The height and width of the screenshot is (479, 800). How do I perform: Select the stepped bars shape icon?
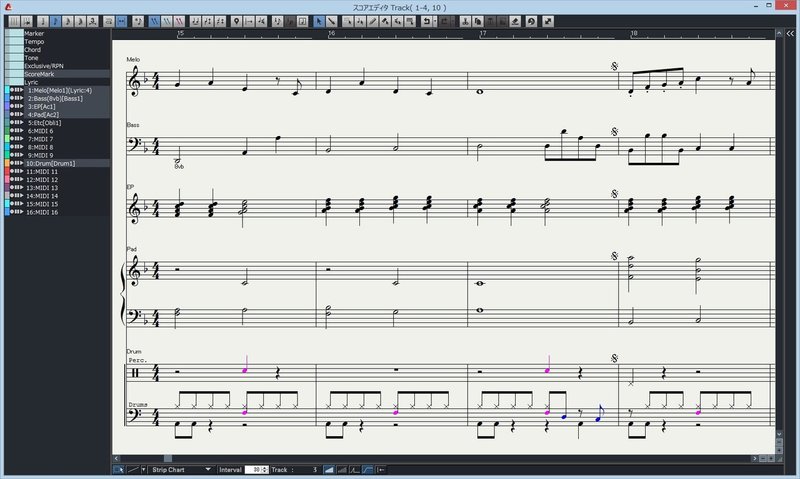[342, 470]
